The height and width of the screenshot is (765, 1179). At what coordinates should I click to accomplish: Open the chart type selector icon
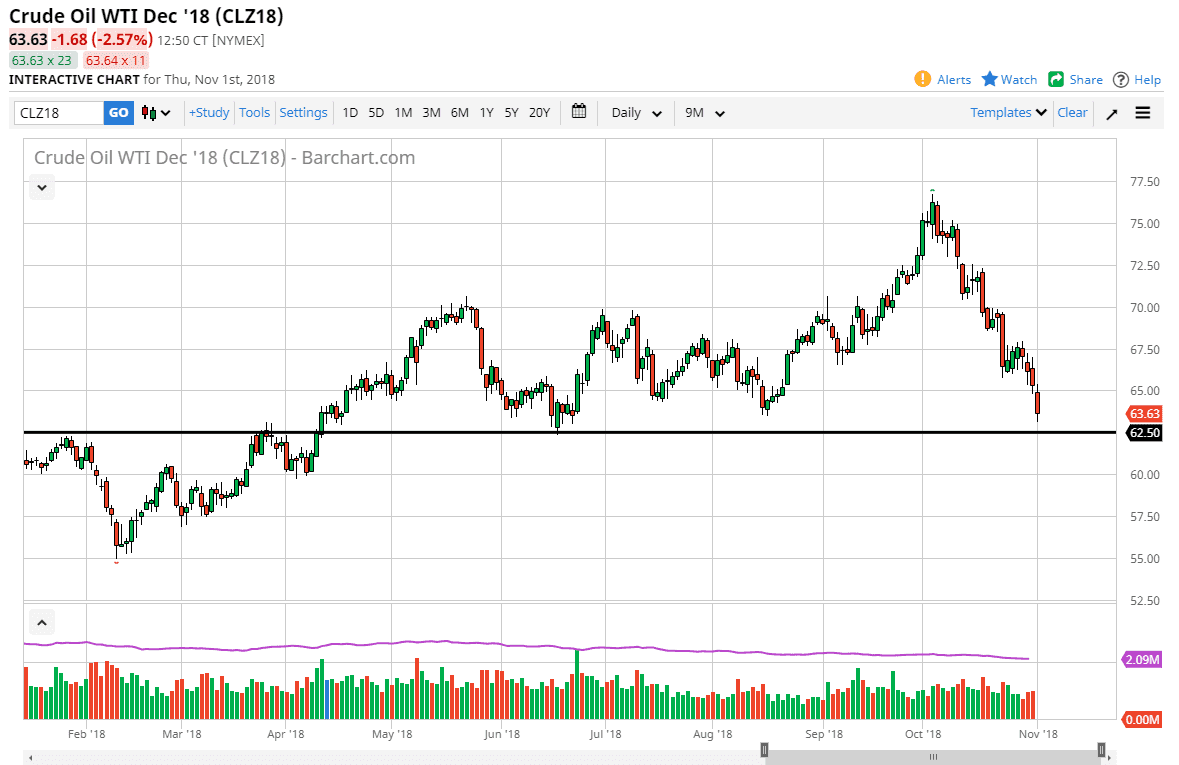(x=148, y=113)
